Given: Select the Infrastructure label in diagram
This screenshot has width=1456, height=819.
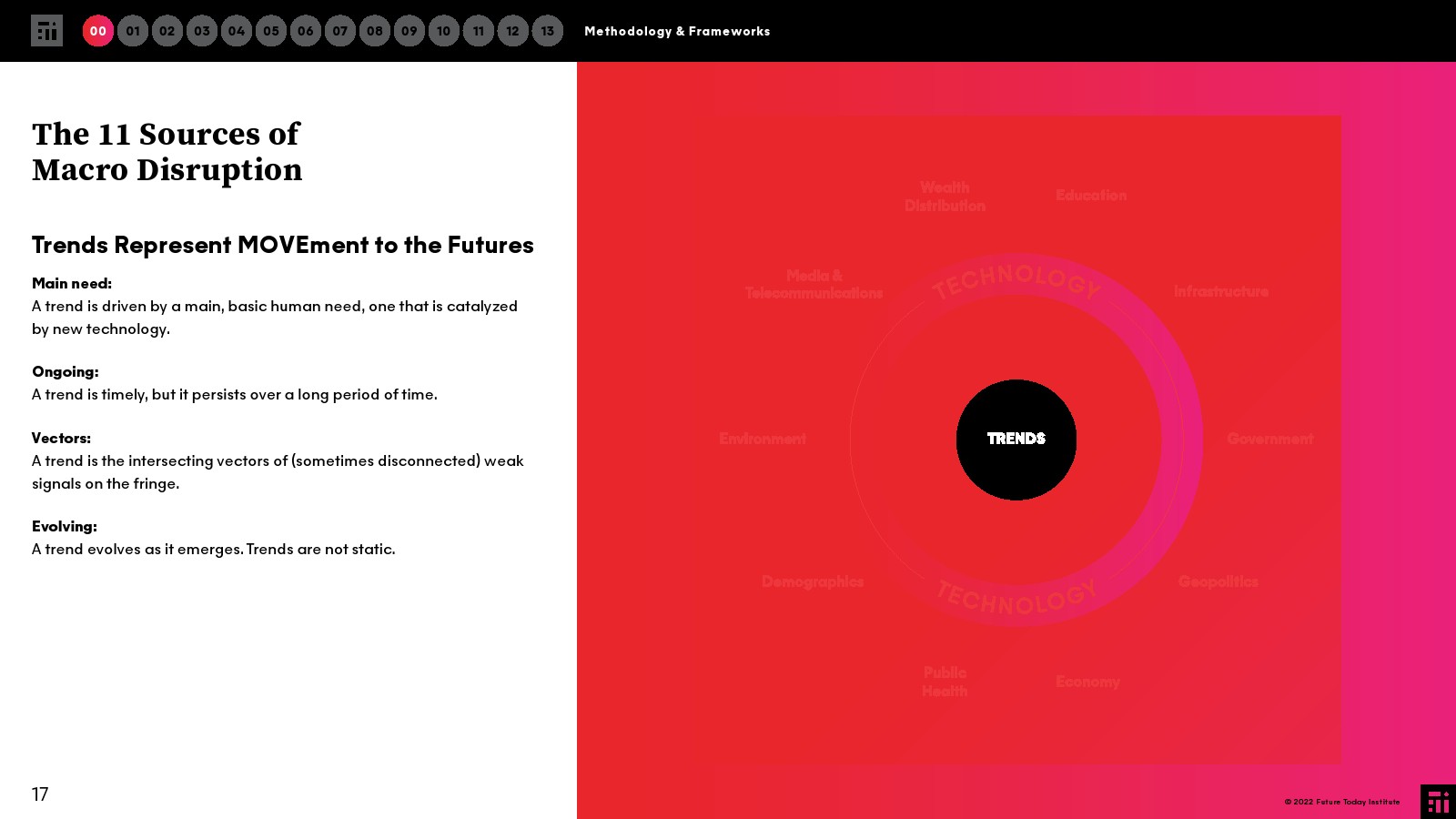Looking at the screenshot, I should (x=1221, y=292).
